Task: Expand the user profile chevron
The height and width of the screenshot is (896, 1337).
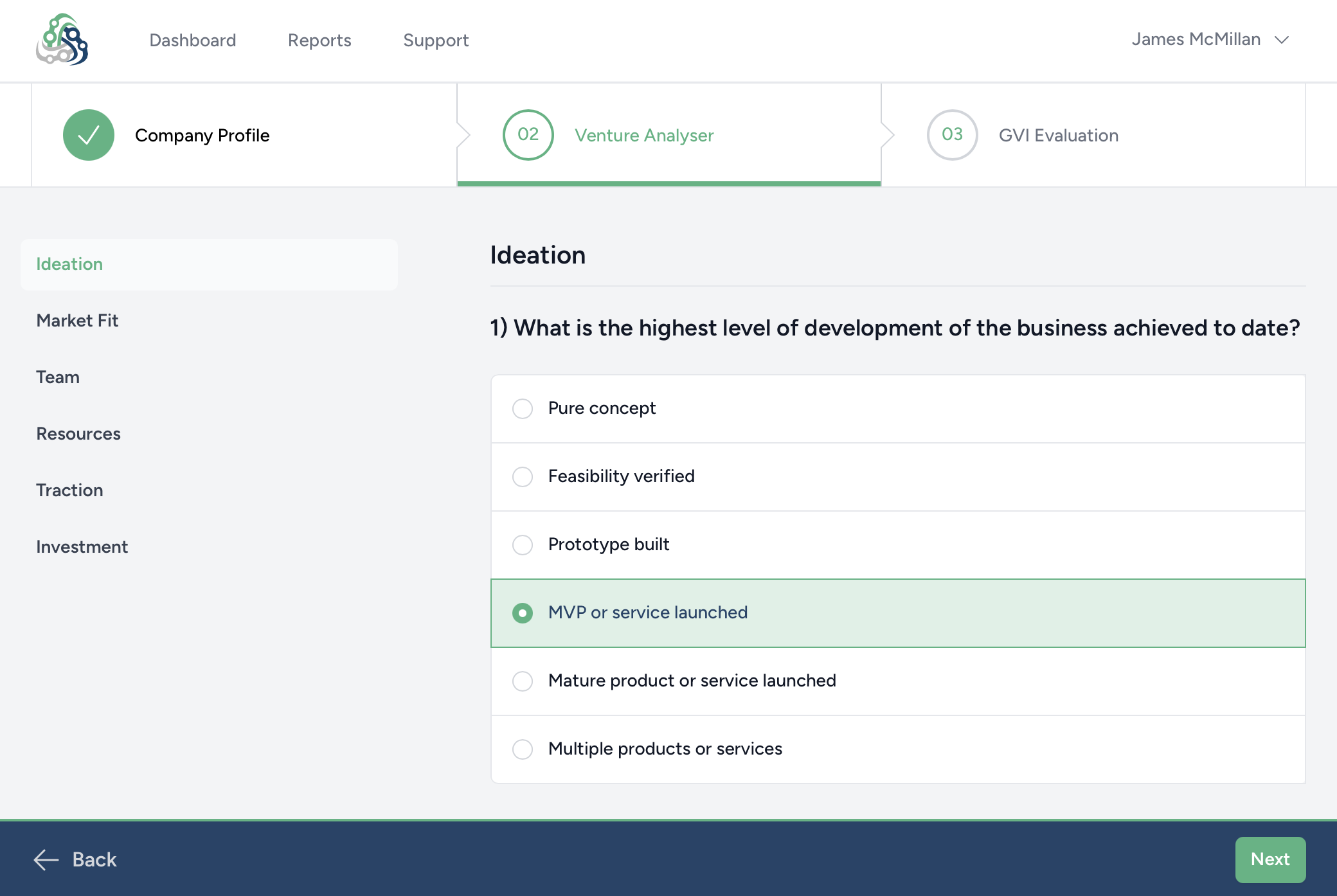Action: pos(1282,39)
